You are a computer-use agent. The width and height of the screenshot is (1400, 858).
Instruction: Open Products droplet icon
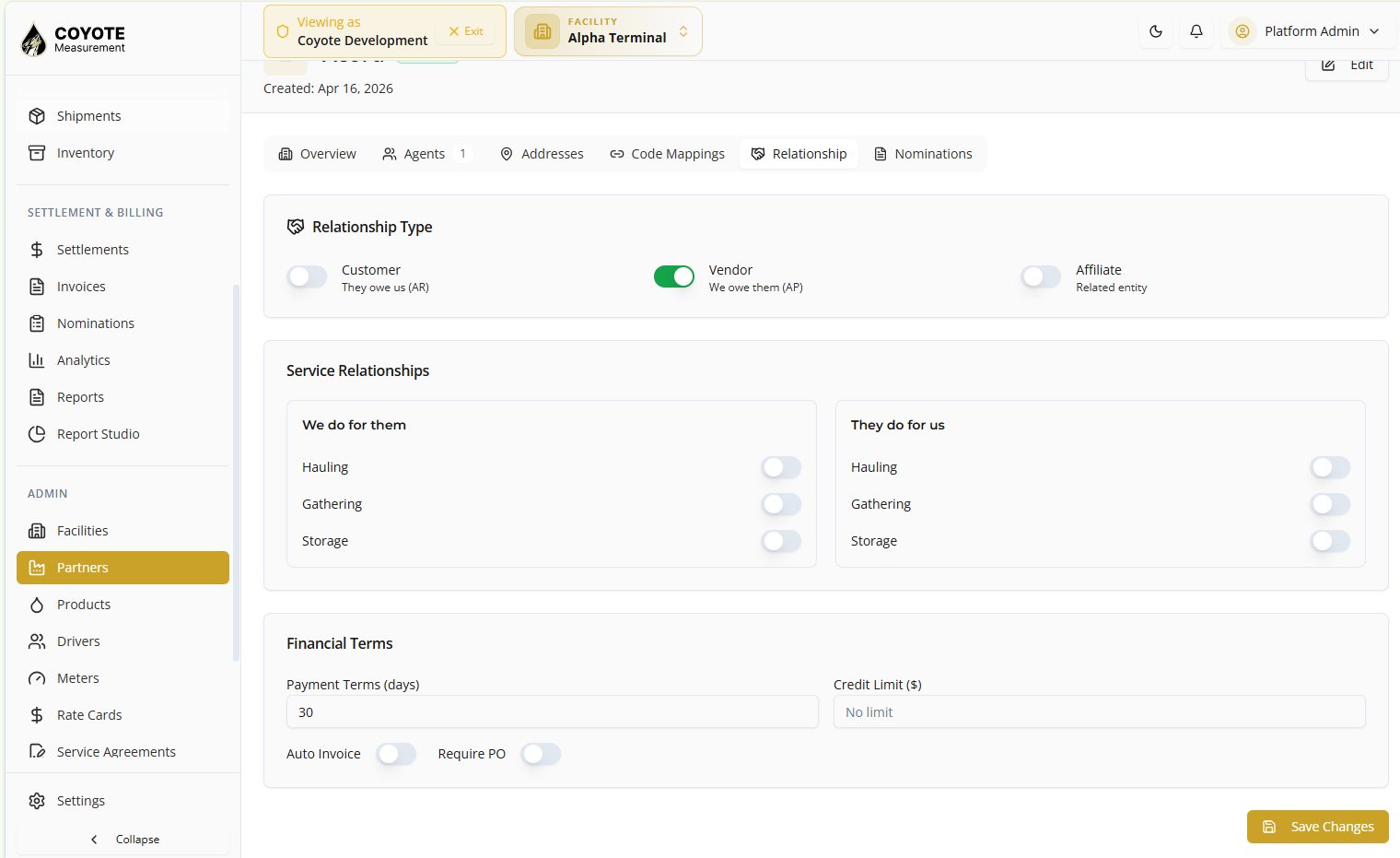tap(37, 605)
